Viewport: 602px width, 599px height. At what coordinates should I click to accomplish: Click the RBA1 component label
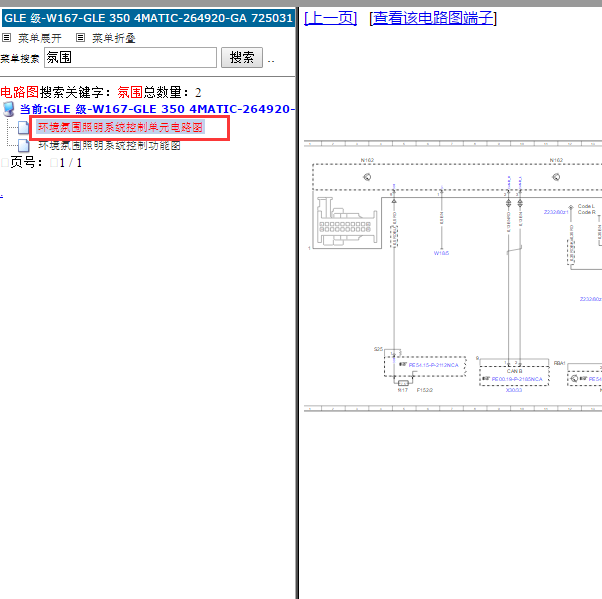click(559, 363)
